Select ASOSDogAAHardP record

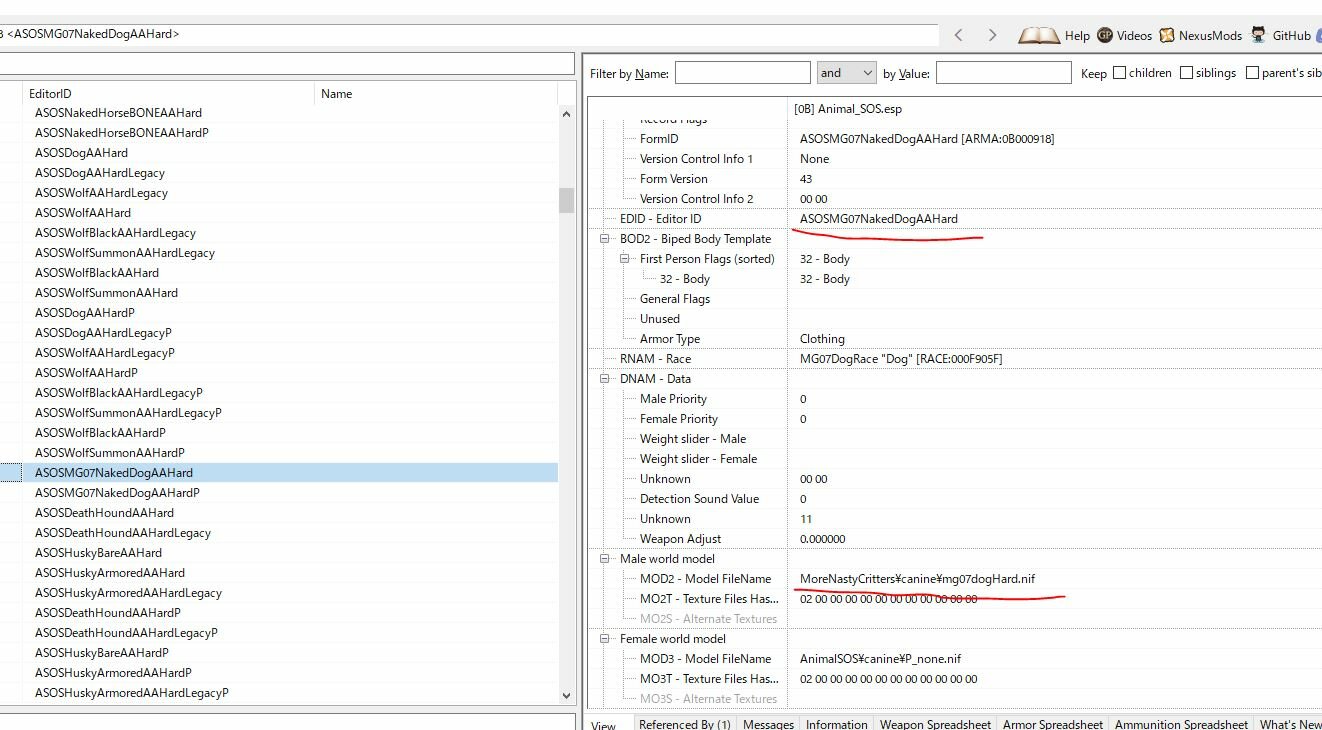pyautogui.click(x=85, y=313)
